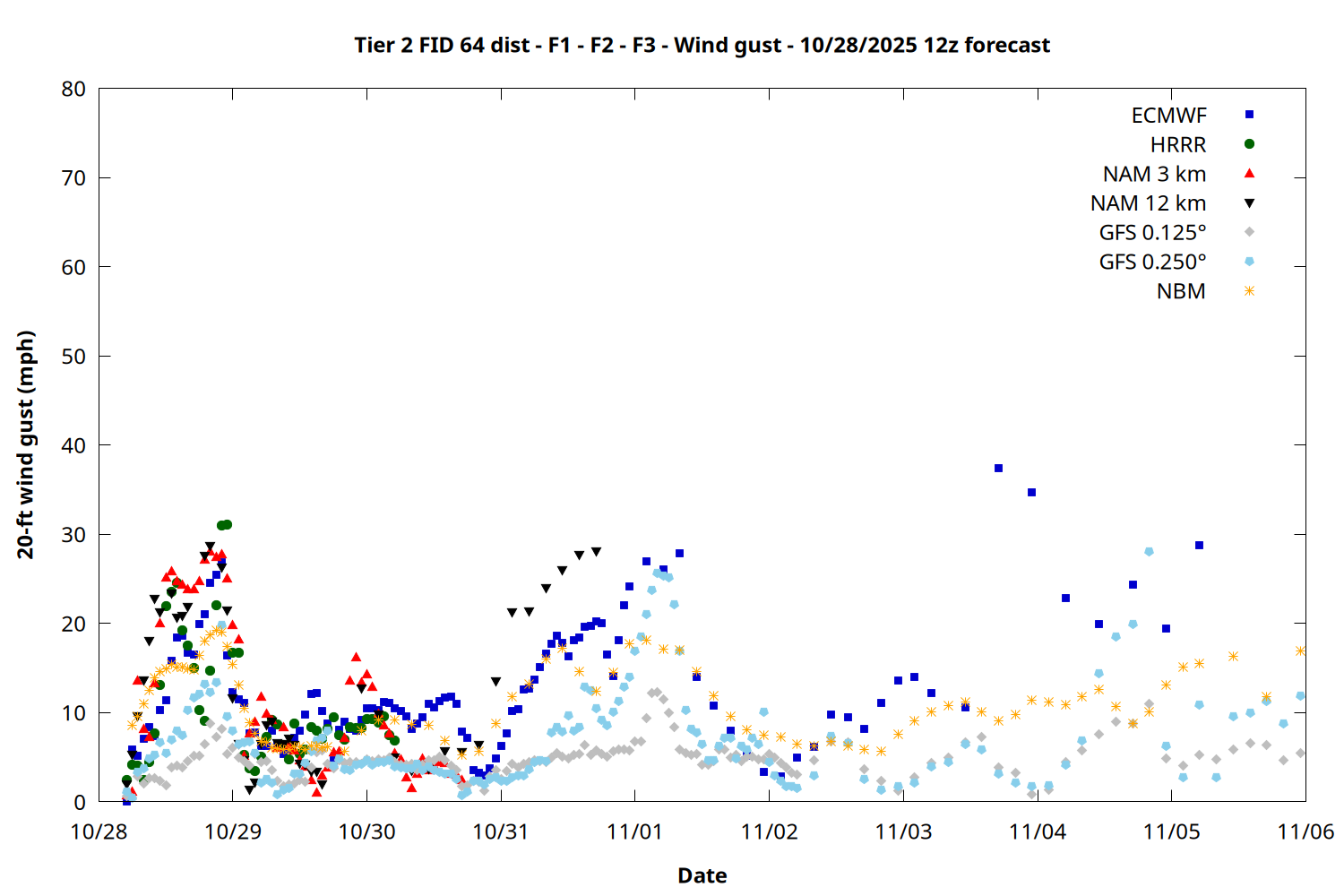The height and width of the screenshot is (896, 1344).
Task: Click the 50 value on the y-axis
Action: click(x=74, y=356)
